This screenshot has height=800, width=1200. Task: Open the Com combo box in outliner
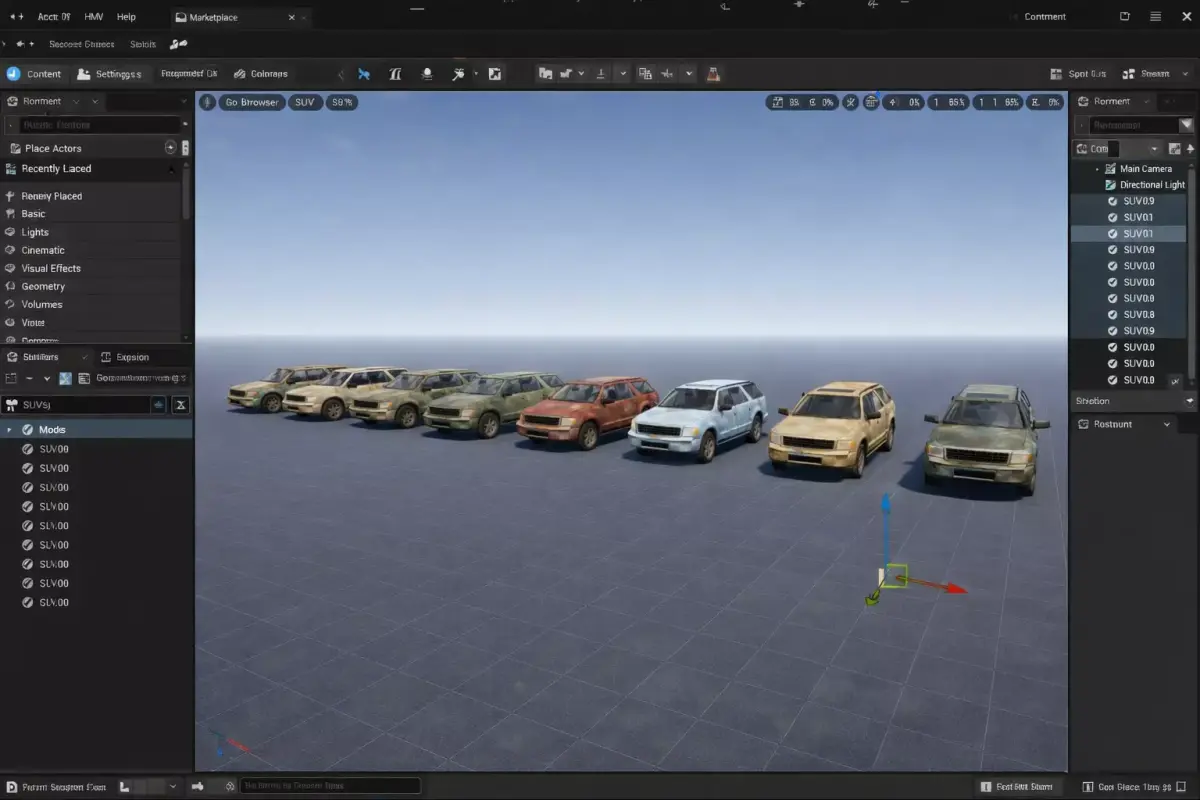tap(1117, 148)
